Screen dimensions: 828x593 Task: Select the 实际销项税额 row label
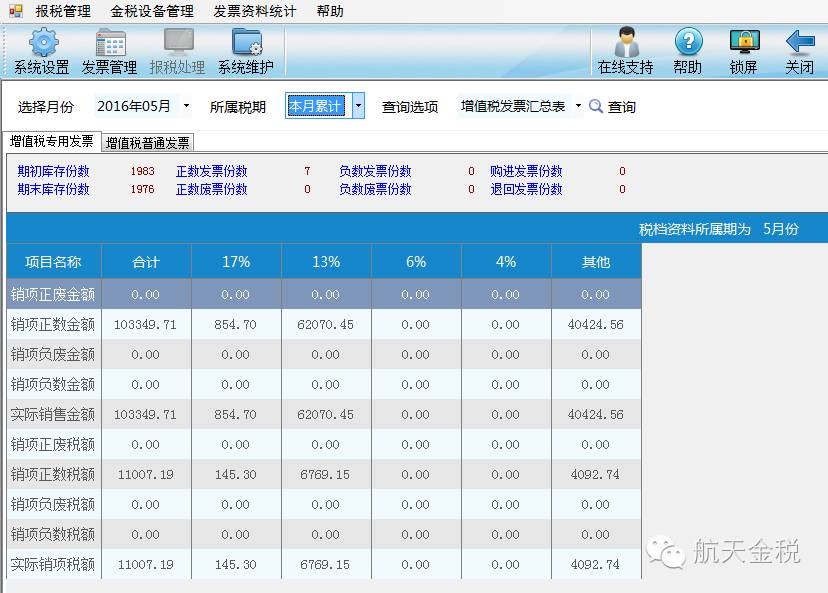point(53,564)
